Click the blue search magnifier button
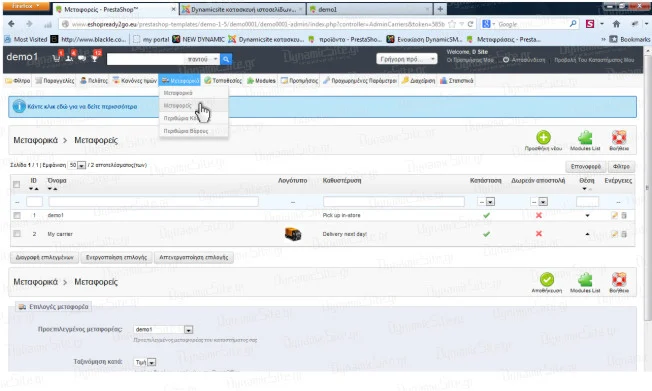 click(x=226, y=59)
